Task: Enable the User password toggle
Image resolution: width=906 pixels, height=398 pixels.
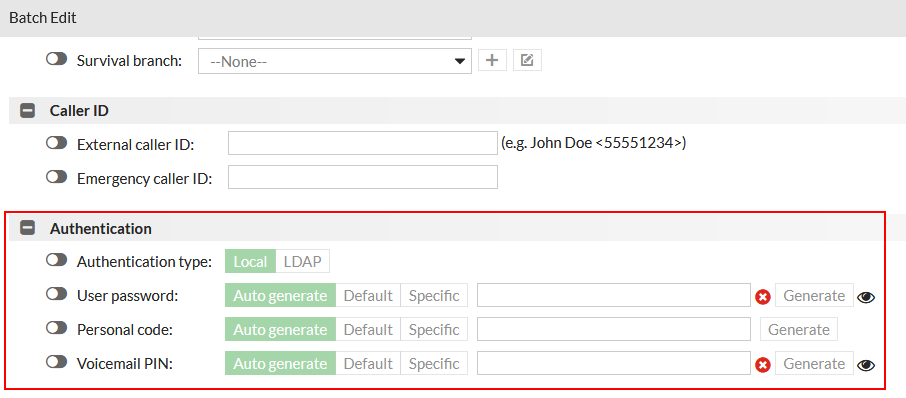Action: [x=57, y=295]
